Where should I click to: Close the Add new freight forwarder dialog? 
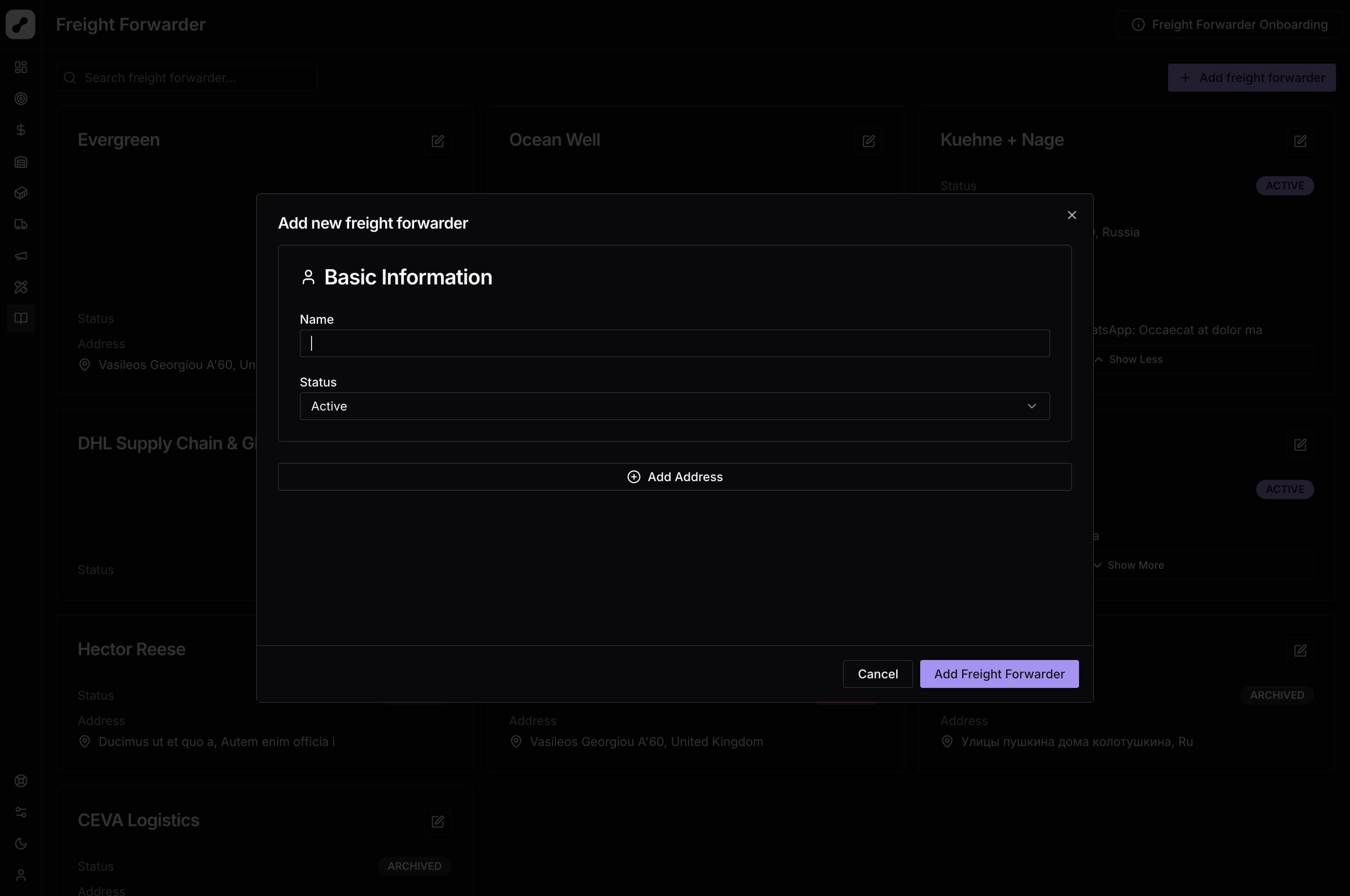point(1072,215)
